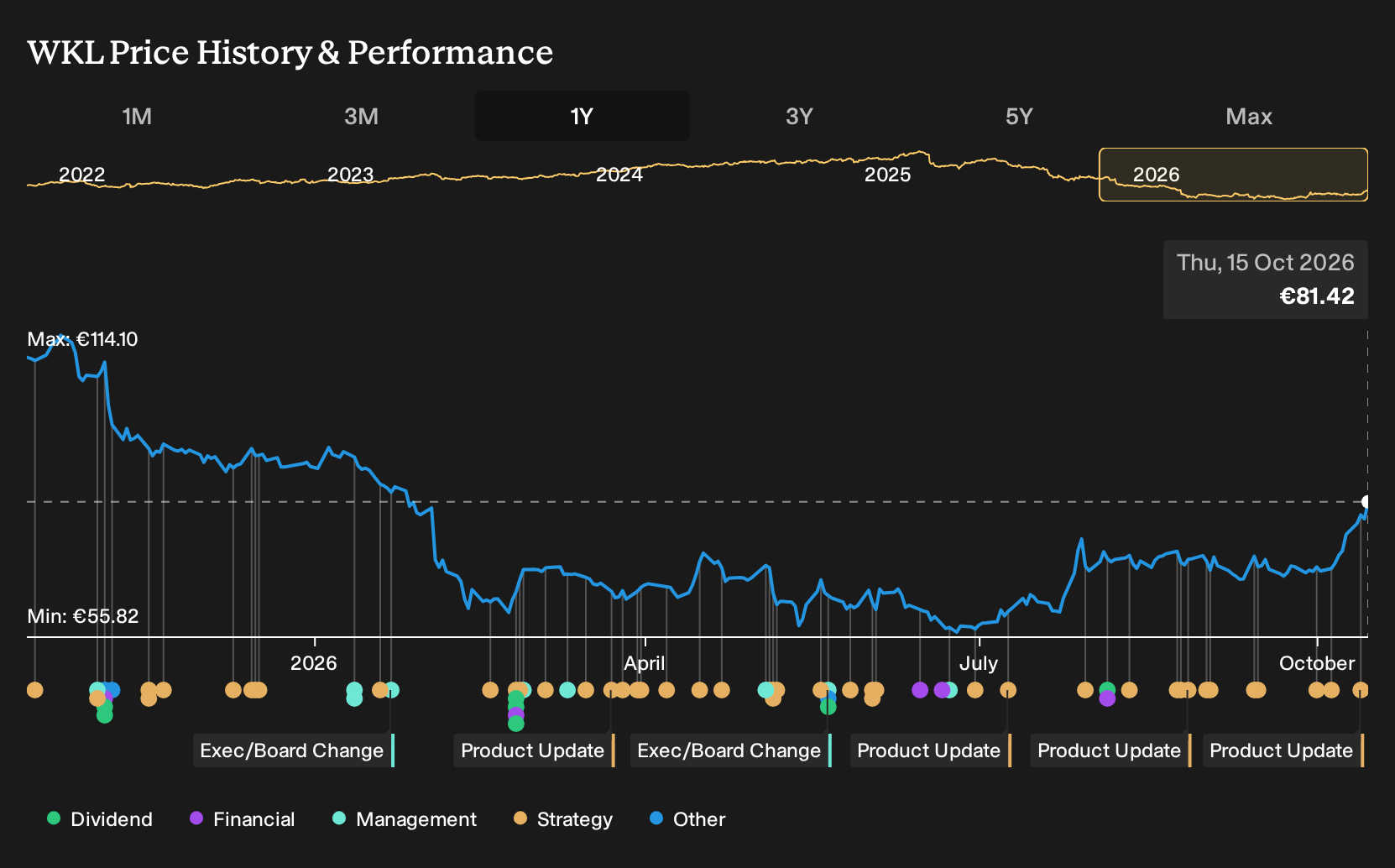Select teal dot above first Exec/Board Change label
The height and width of the screenshot is (868, 1395).
391,690
